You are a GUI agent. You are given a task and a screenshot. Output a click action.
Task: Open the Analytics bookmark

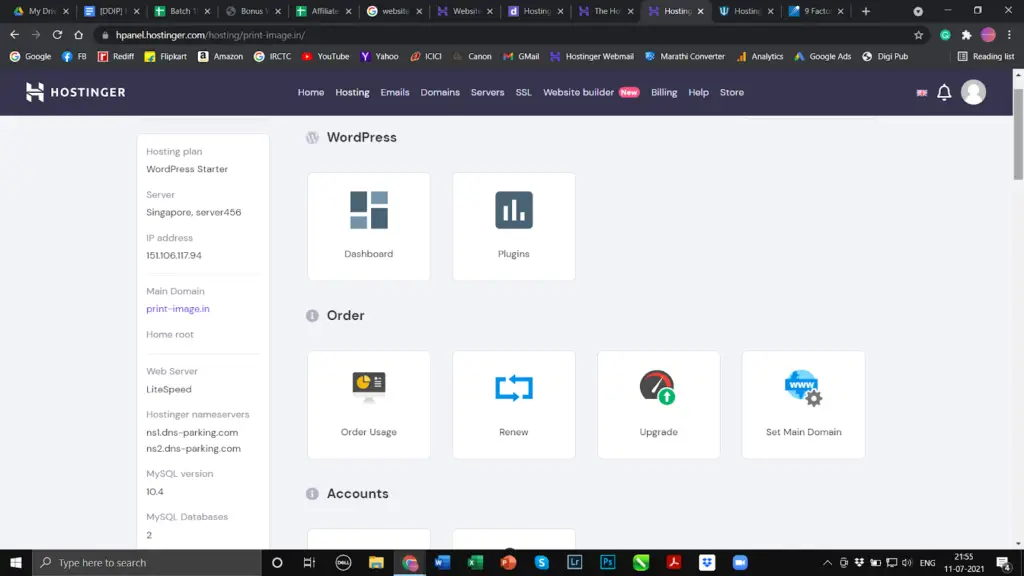(x=760, y=56)
